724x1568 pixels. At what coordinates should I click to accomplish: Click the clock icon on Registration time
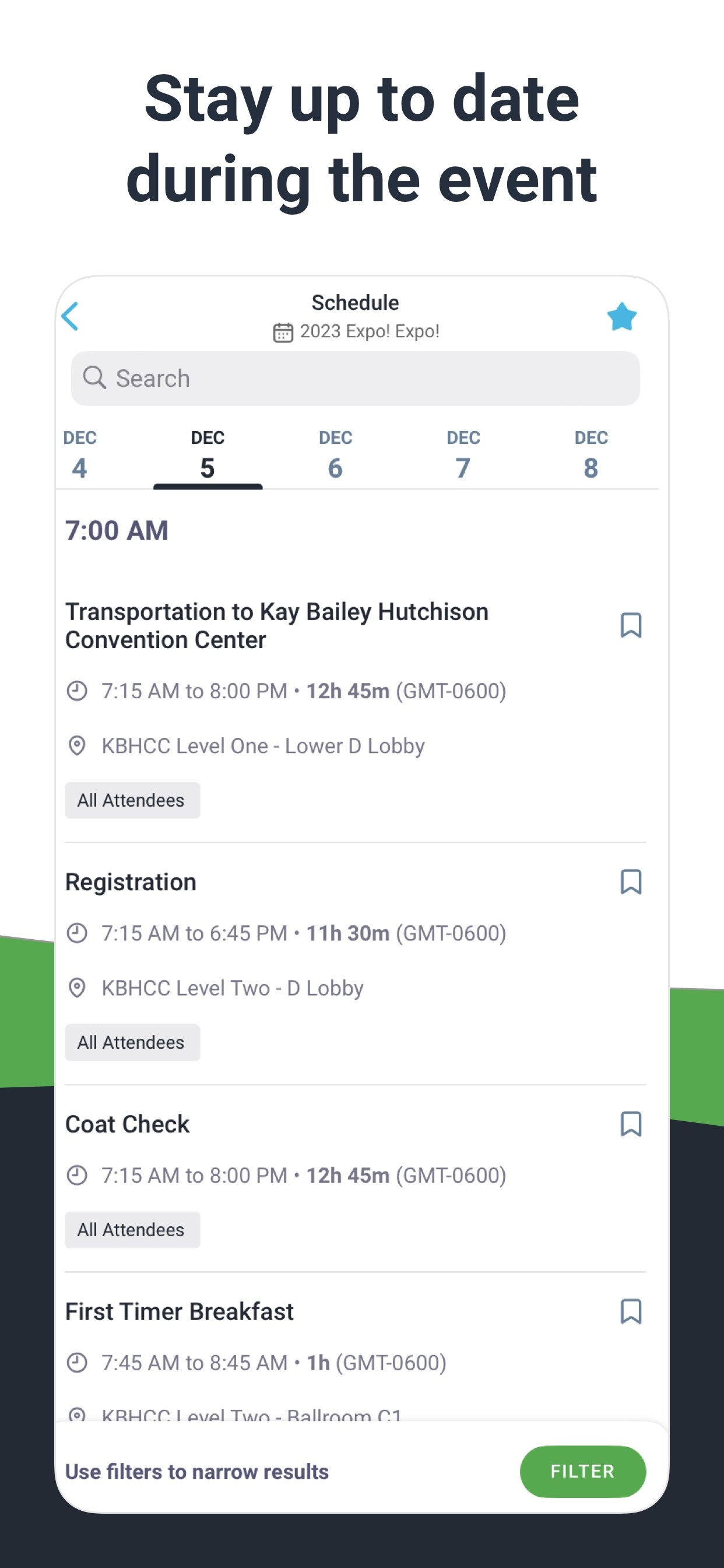[77, 933]
